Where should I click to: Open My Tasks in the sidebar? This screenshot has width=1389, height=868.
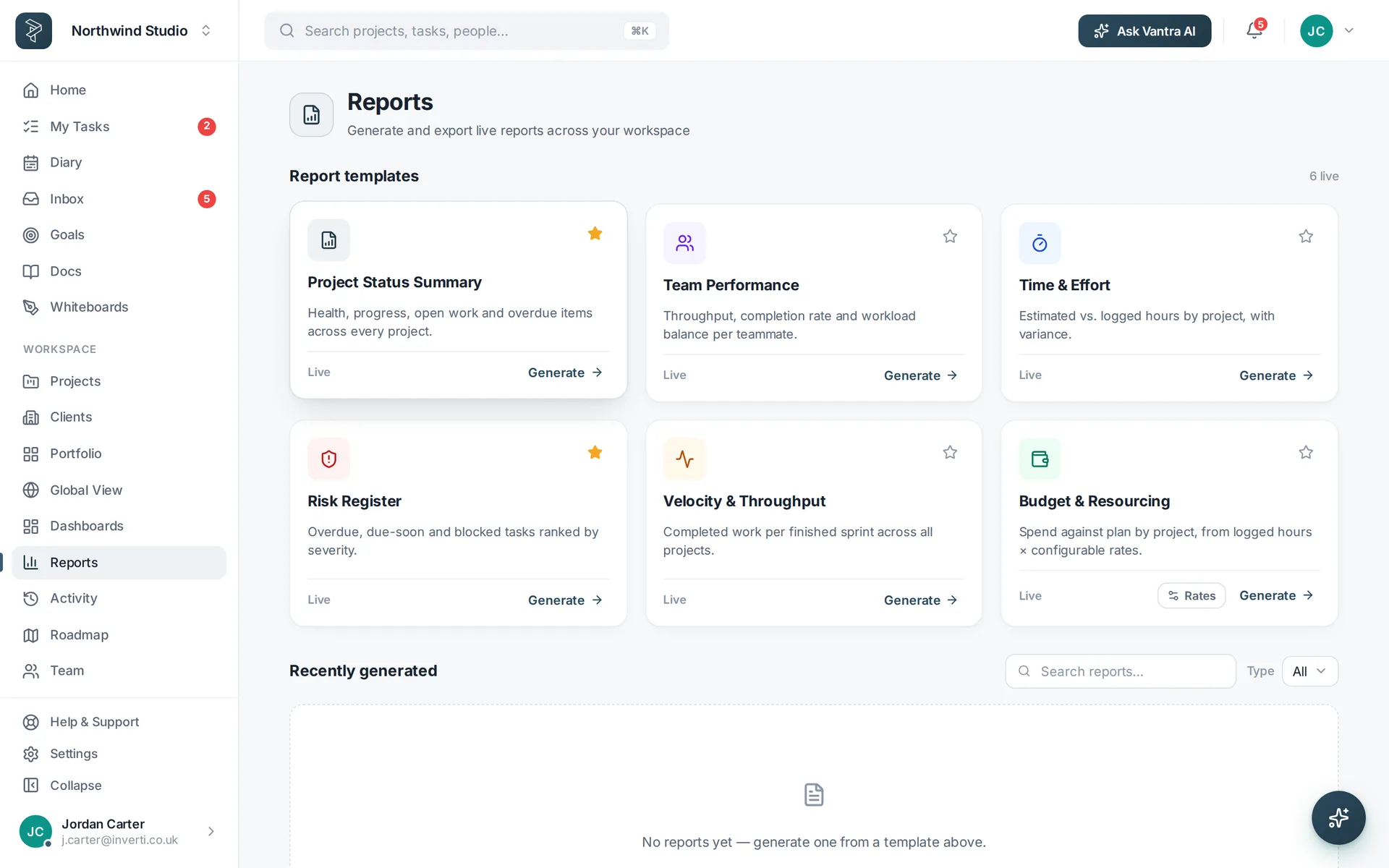(119, 127)
